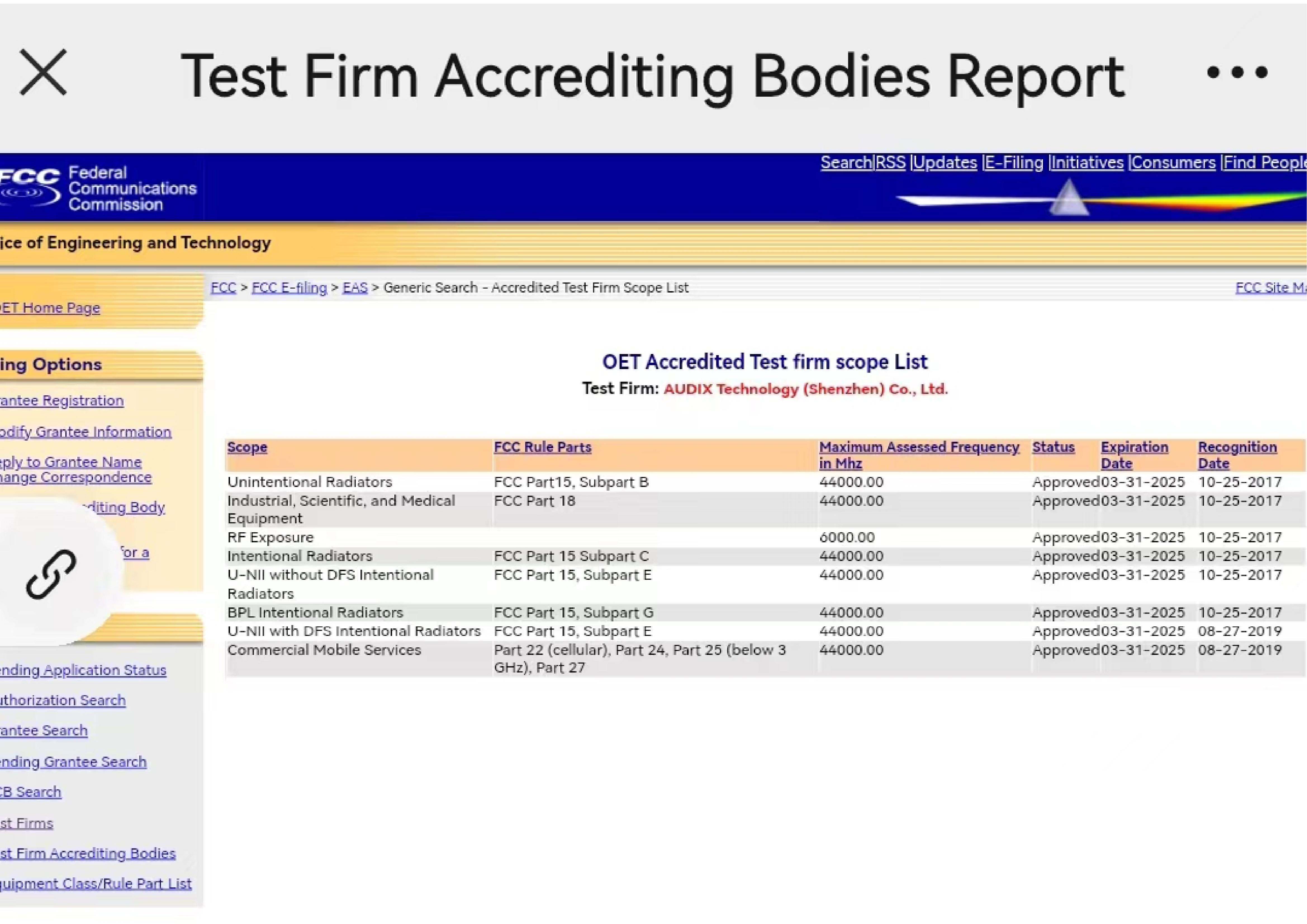
Task: Open the Updates link in the header
Action: [x=945, y=163]
